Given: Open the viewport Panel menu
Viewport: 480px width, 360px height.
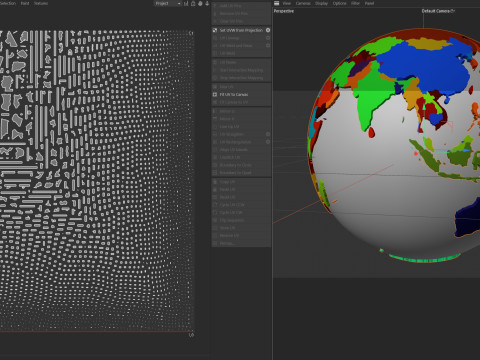Looking at the screenshot, I should coord(369,3).
